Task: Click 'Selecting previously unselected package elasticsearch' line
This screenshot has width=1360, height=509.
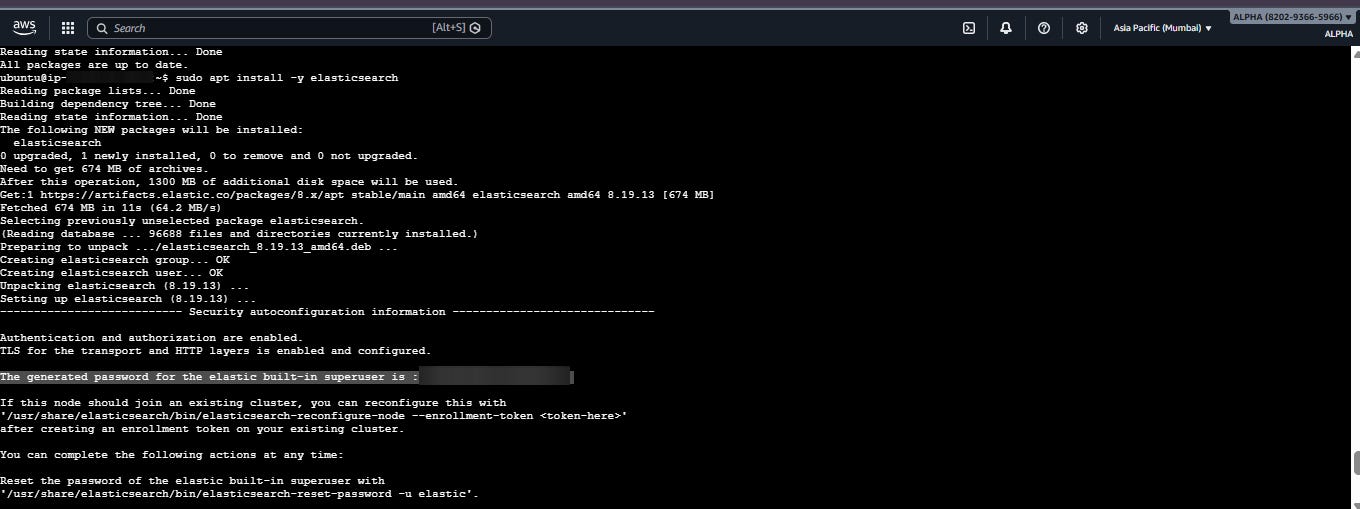Action: tap(182, 221)
